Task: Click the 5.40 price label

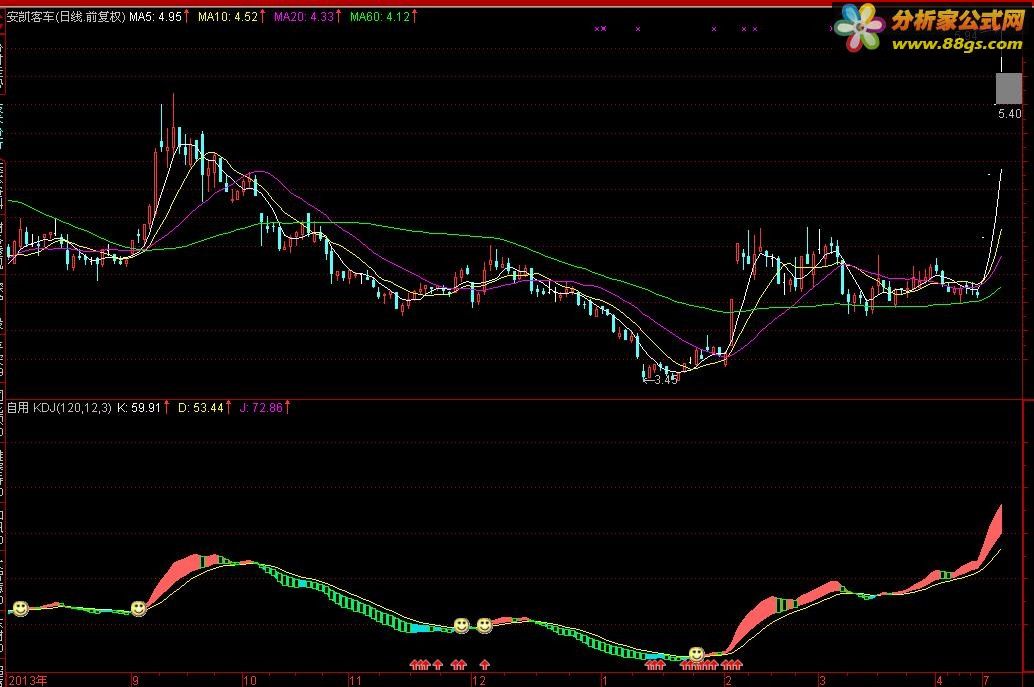Action: [x=1010, y=113]
